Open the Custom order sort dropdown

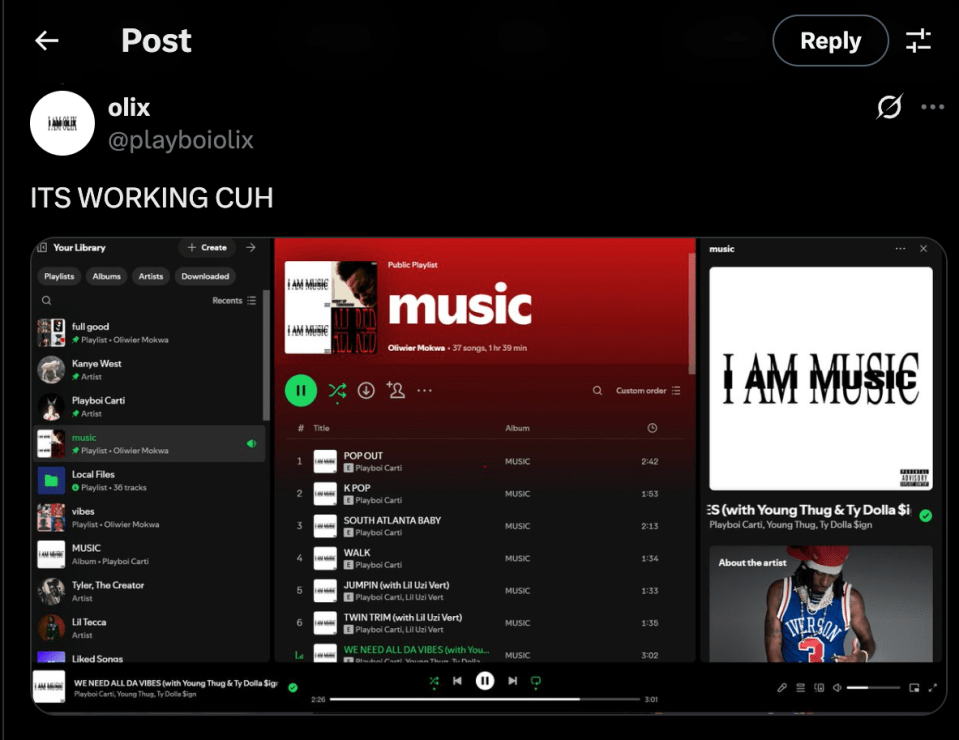pyautogui.click(x=648, y=390)
